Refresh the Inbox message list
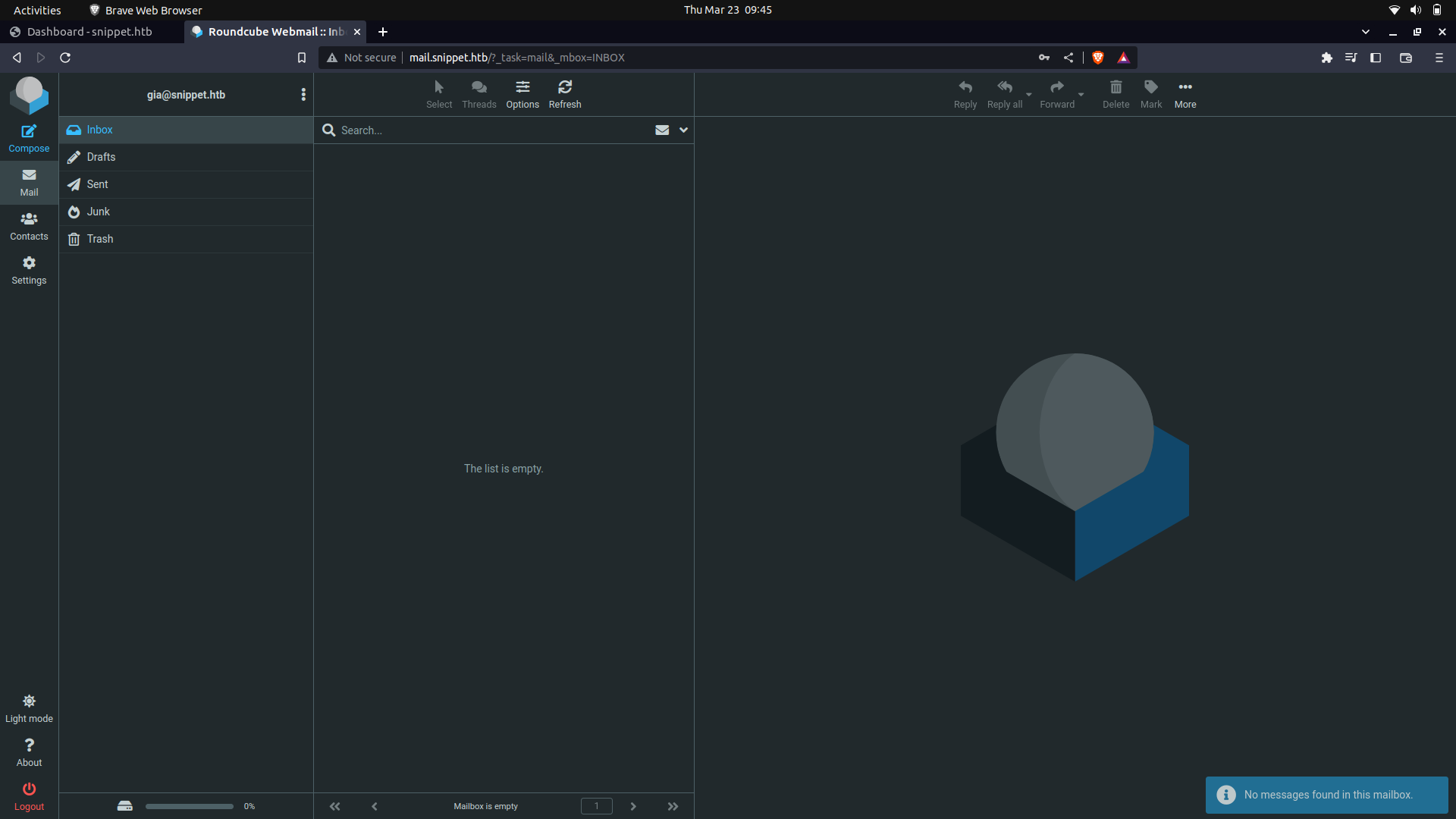 (x=564, y=93)
